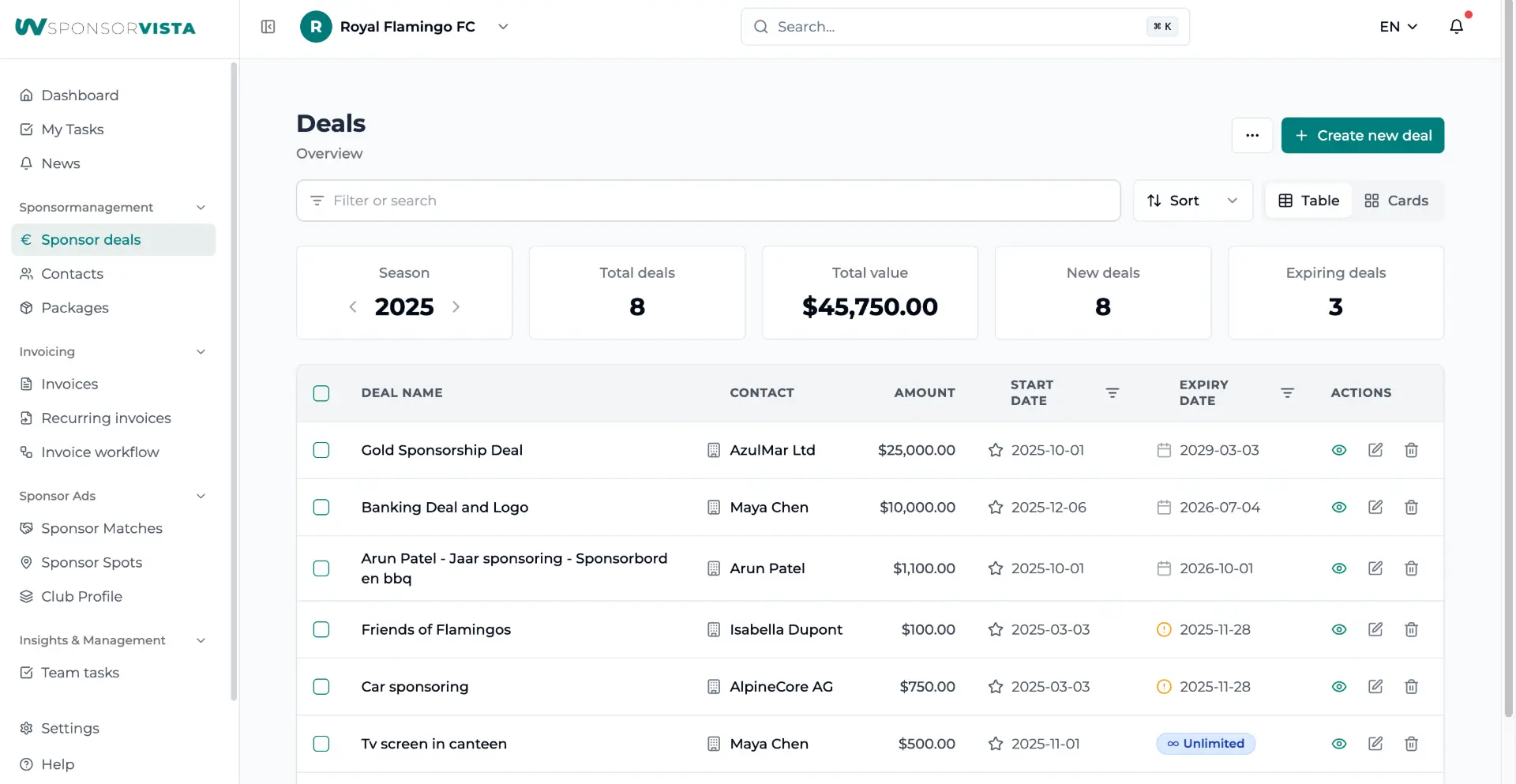Screen dimensions: 1516x784
Task: Check the select-all checkbox in the table header
Action: [x=321, y=392]
